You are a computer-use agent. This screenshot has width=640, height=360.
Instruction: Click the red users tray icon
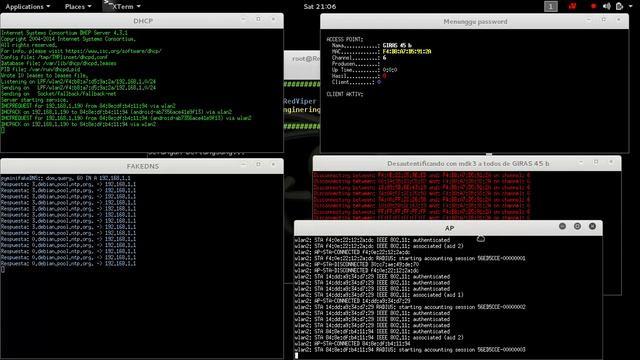(573, 6)
